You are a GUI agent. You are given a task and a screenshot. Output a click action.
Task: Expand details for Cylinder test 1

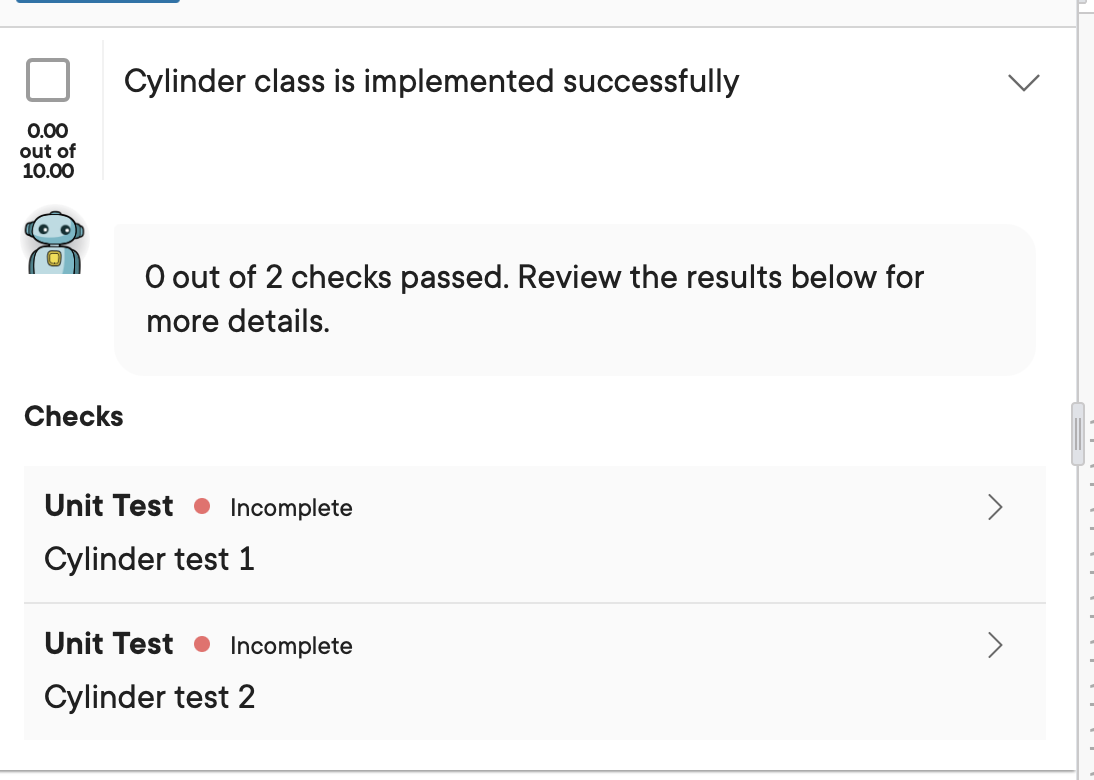point(994,507)
